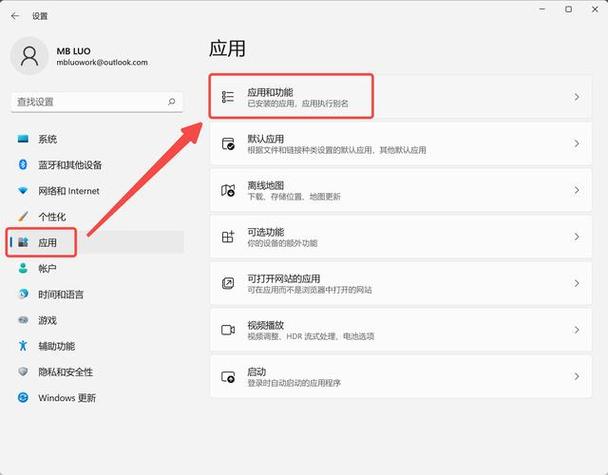This screenshot has width=608, height=475.
Task: Click the 可选功能 grid-plus icon
Action: (228, 237)
